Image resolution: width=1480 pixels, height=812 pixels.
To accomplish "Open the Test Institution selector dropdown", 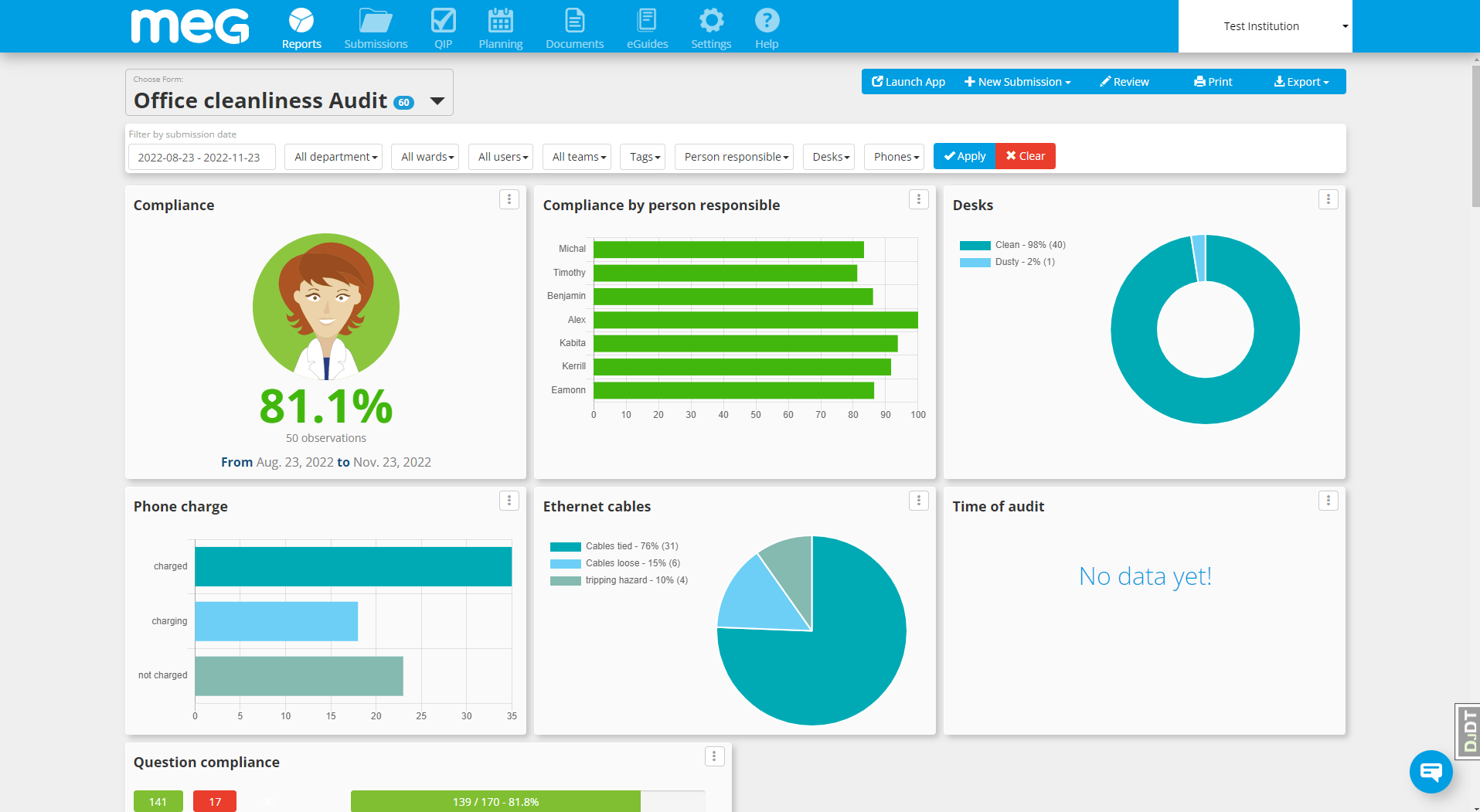I will (1265, 26).
